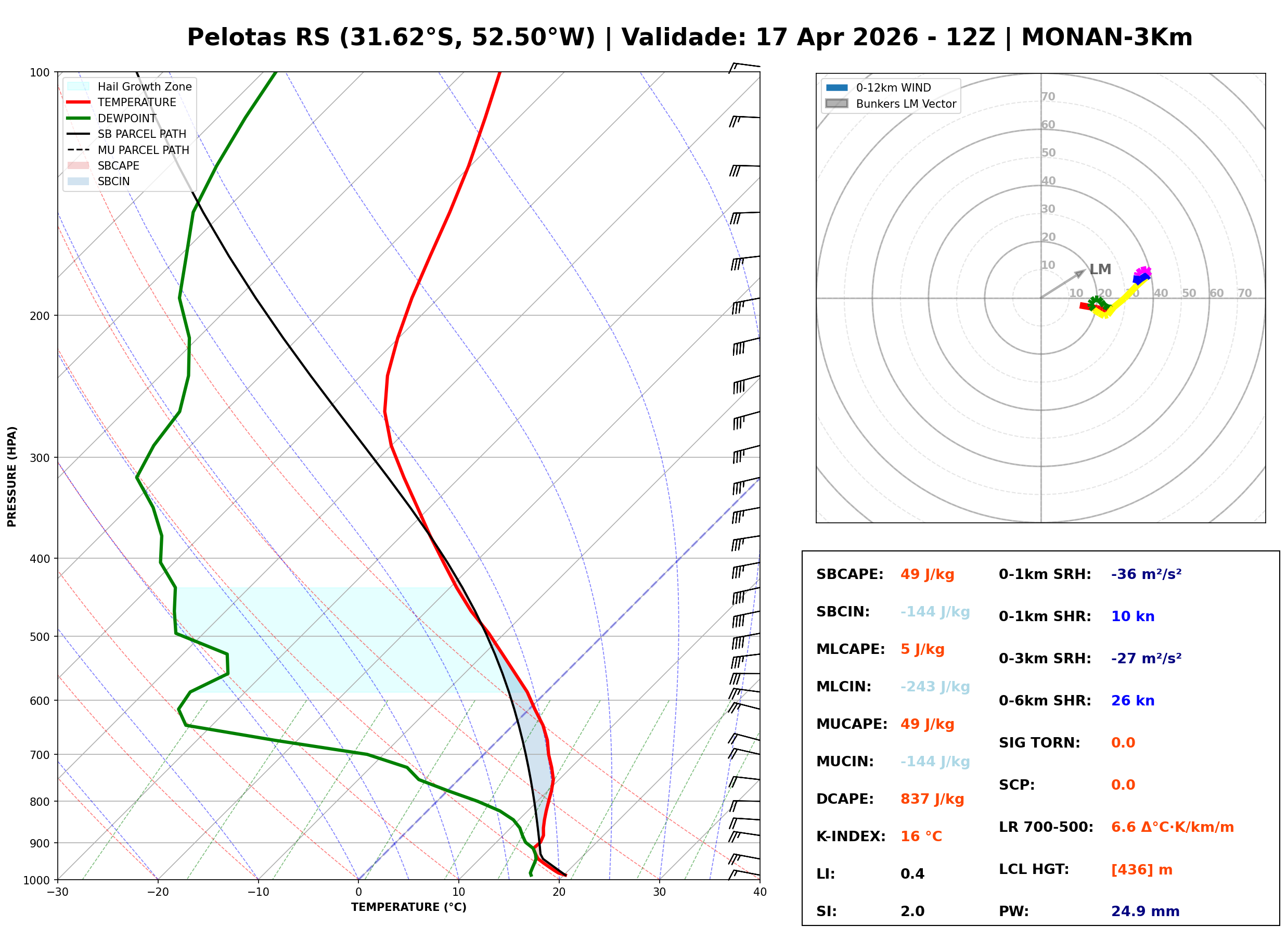Screen dimensions: 1287x952
Task: Click the TEMPERATURE (°C) axis label
Action: point(408,907)
